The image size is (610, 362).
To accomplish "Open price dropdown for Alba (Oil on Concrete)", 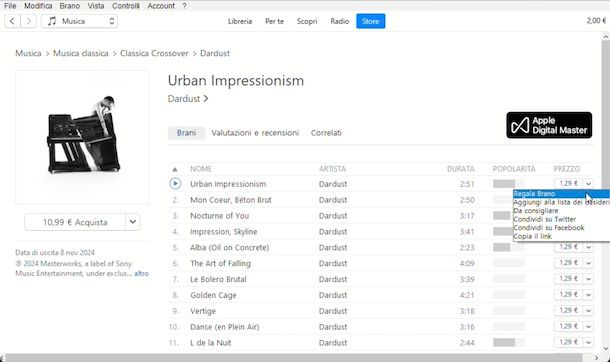I will pos(589,247).
